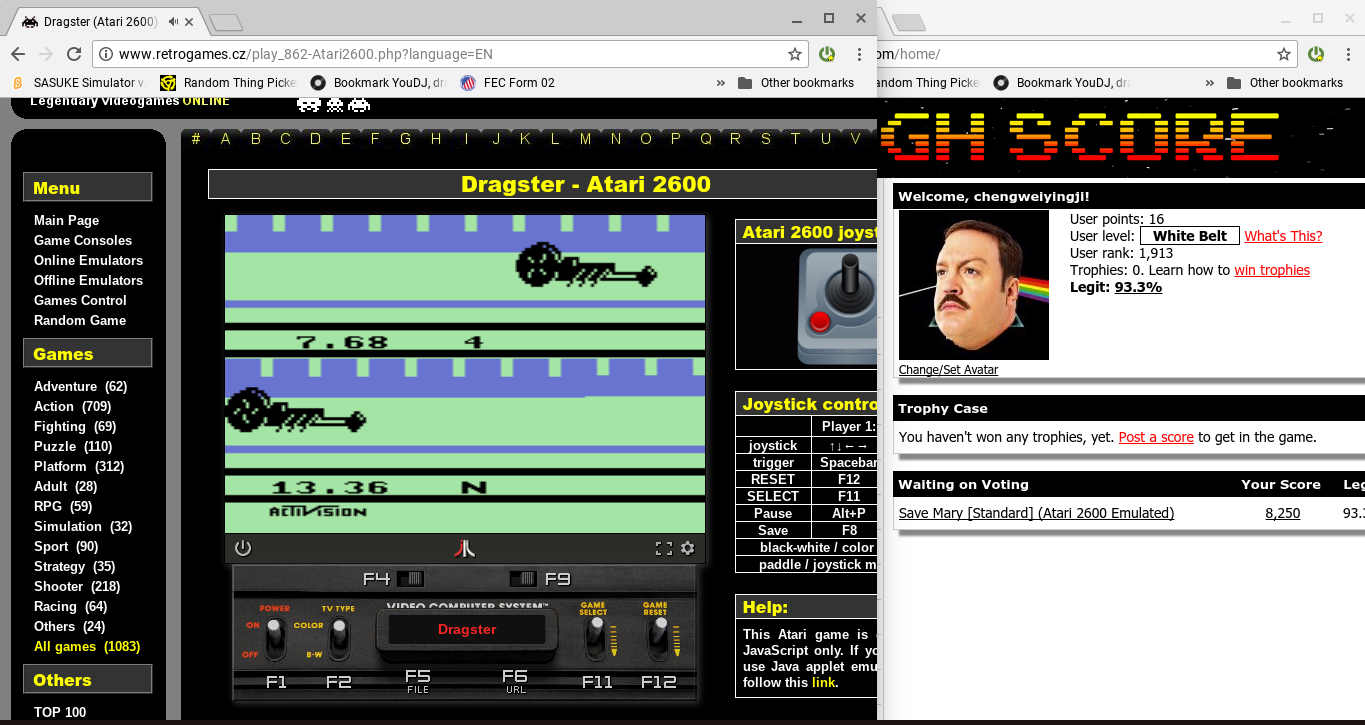Mute the Dragster tab audio icon
The height and width of the screenshot is (725, 1365).
(x=175, y=21)
